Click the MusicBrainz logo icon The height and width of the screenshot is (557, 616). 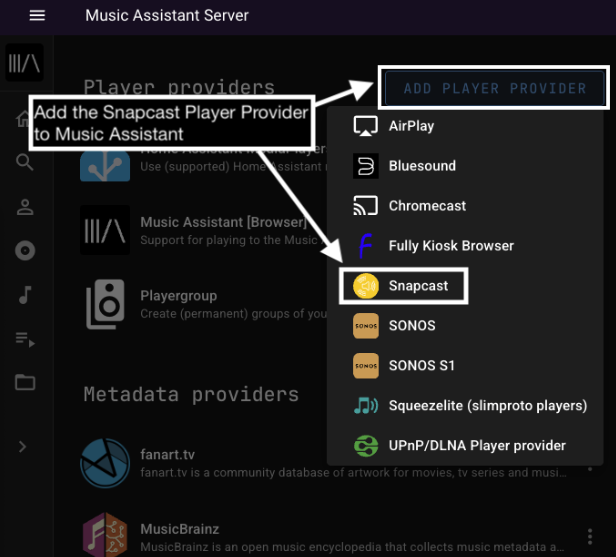click(105, 535)
